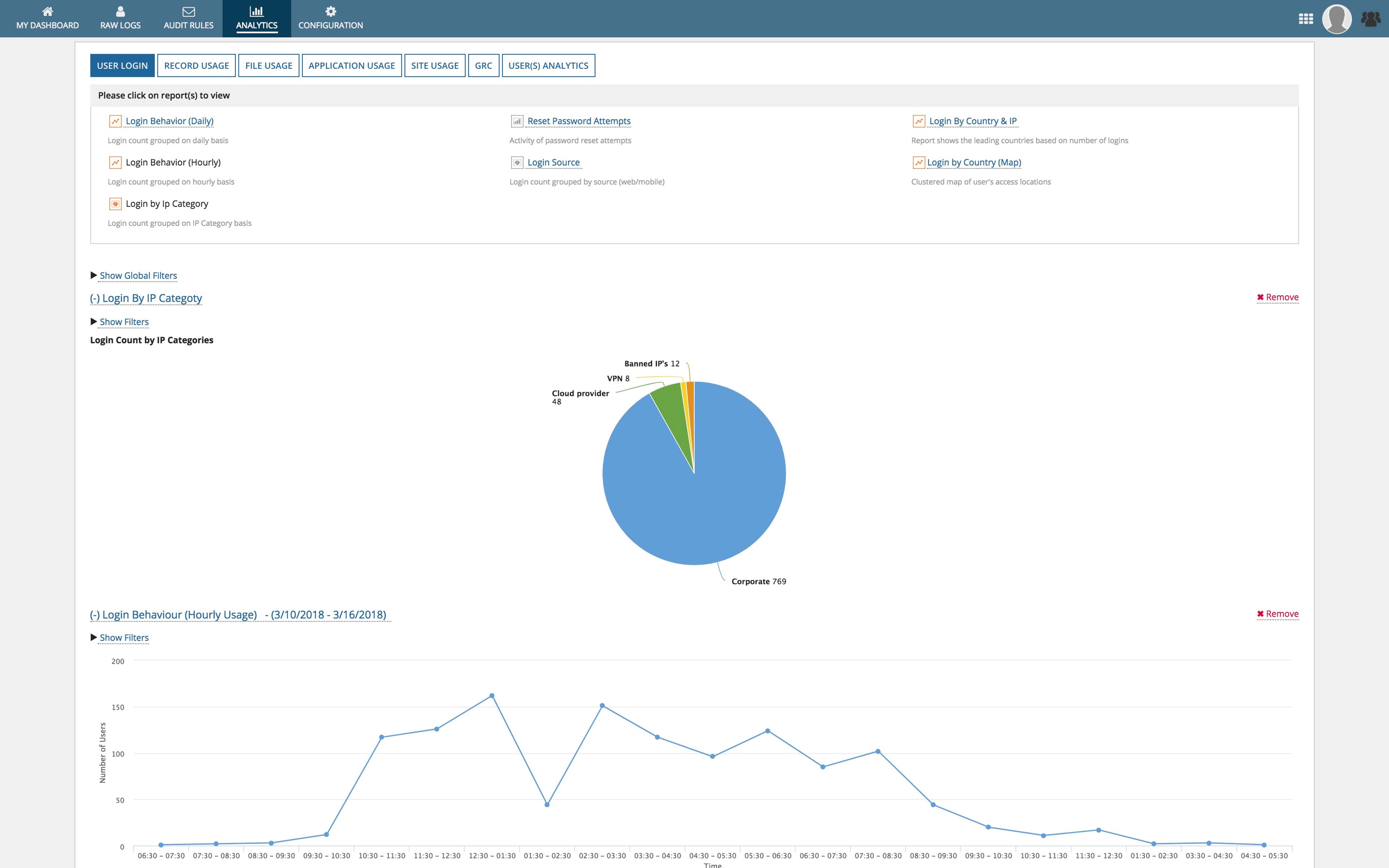This screenshot has height=868, width=1389.
Task: Collapse the Login By IP Categoty section
Action: point(146,298)
